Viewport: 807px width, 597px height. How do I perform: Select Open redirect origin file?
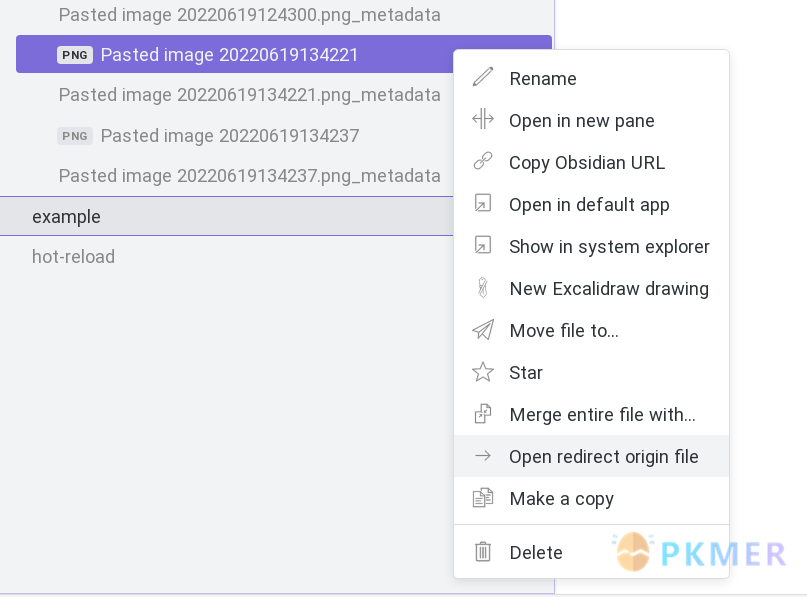pyautogui.click(x=591, y=456)
